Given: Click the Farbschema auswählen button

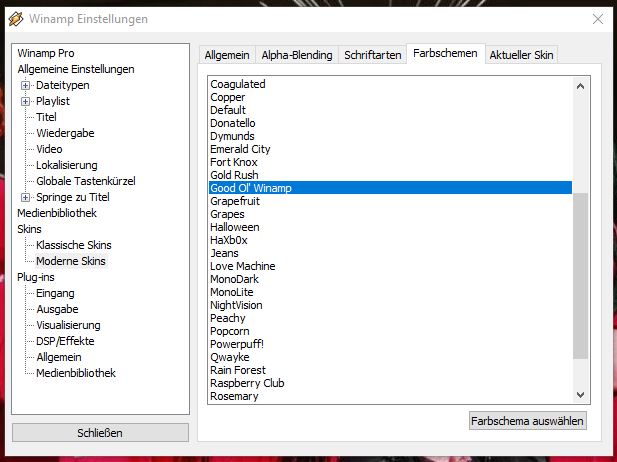Looking at the screenshot, I should 527,421.
